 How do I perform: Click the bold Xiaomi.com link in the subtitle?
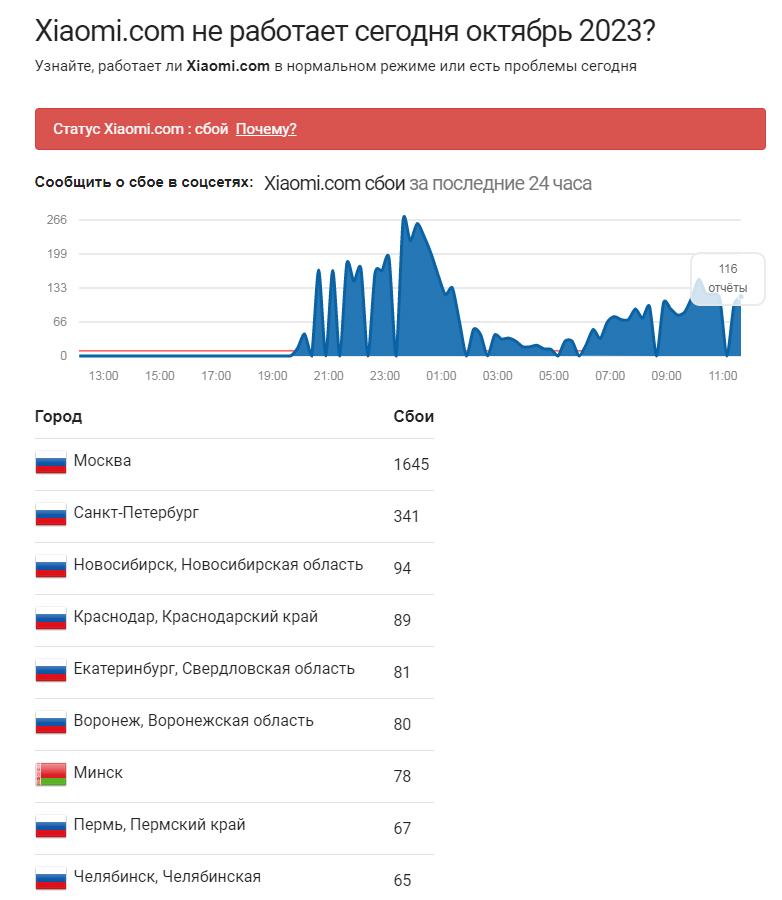(x=226, y=66)
